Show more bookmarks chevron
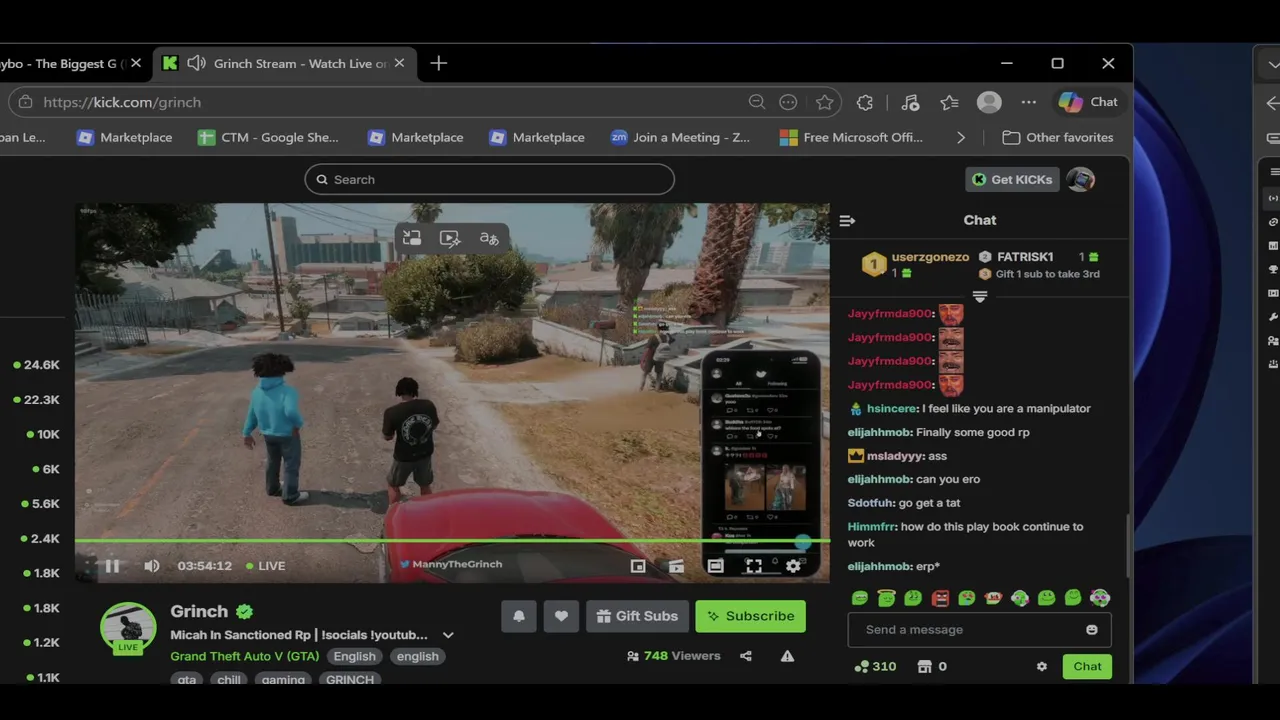 [x=961, y=138]
